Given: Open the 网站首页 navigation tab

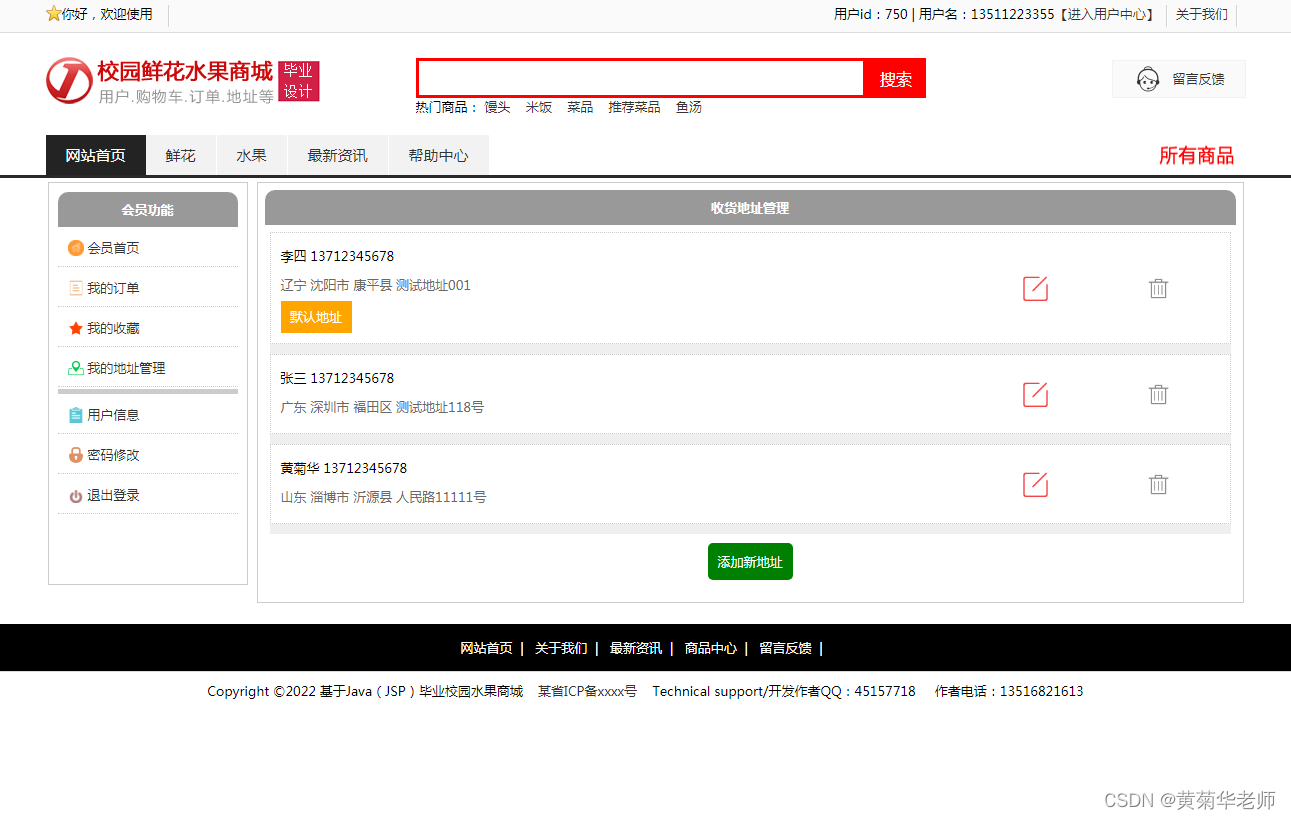Looking at the screenshot, I should coord(96,155).
